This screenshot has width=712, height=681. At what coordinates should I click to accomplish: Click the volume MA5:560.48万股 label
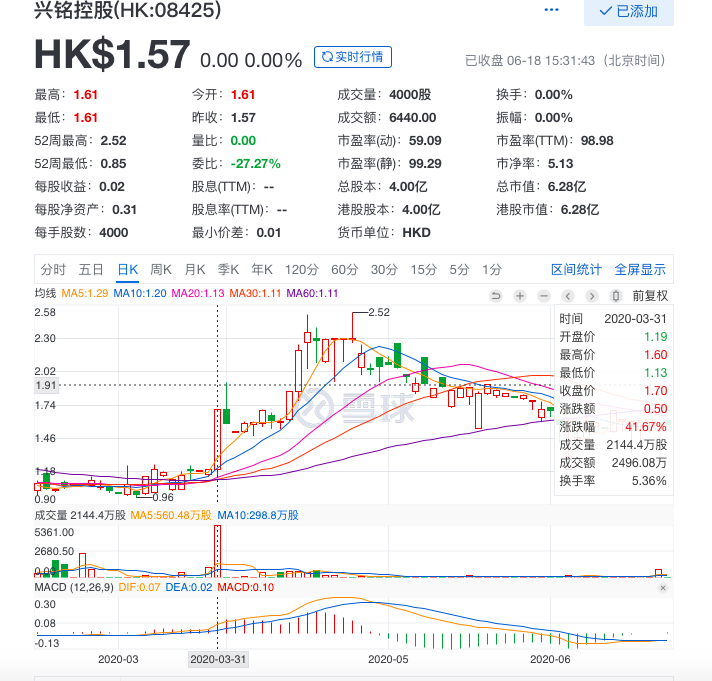(171, 515)
